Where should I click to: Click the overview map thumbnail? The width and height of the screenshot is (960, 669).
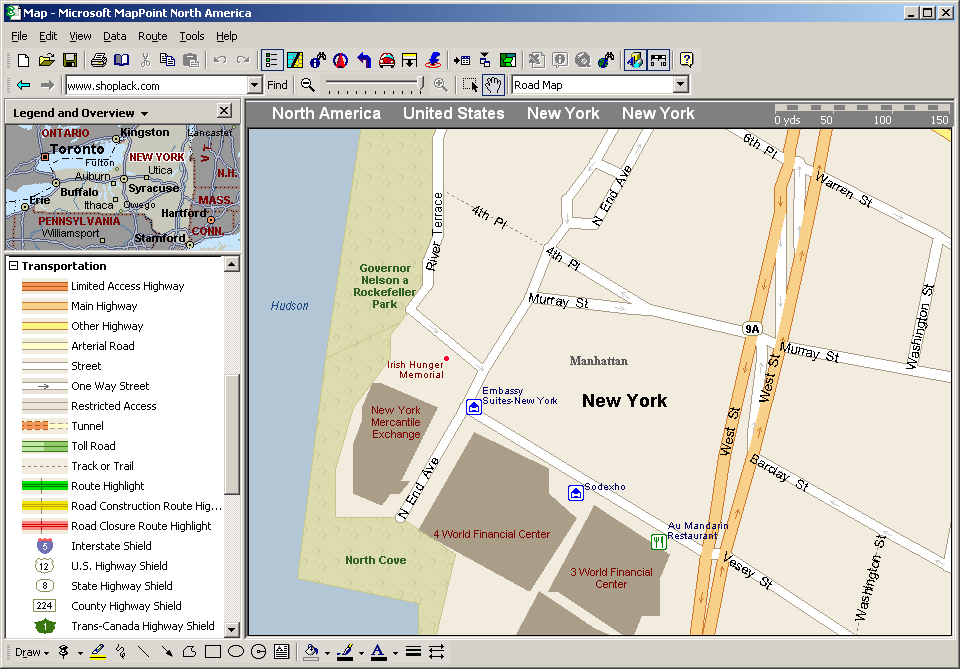click(122, 187)
